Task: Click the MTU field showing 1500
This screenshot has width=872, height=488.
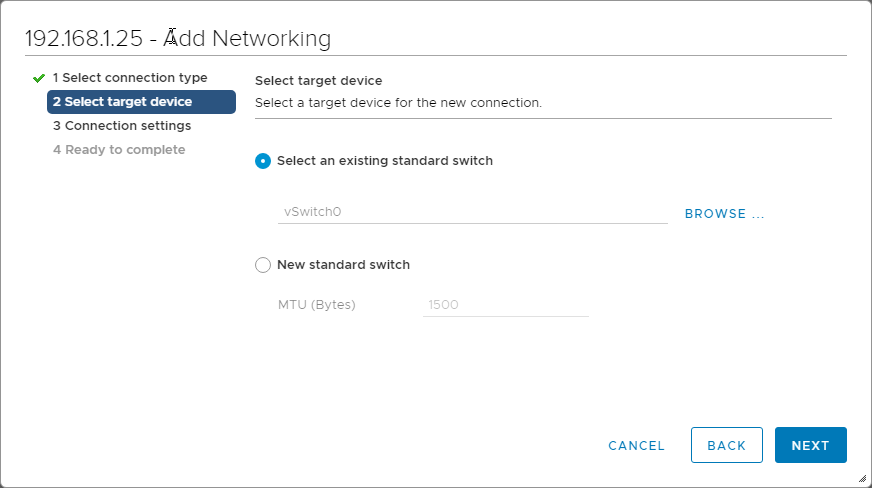Action: (x=506, y=305)
